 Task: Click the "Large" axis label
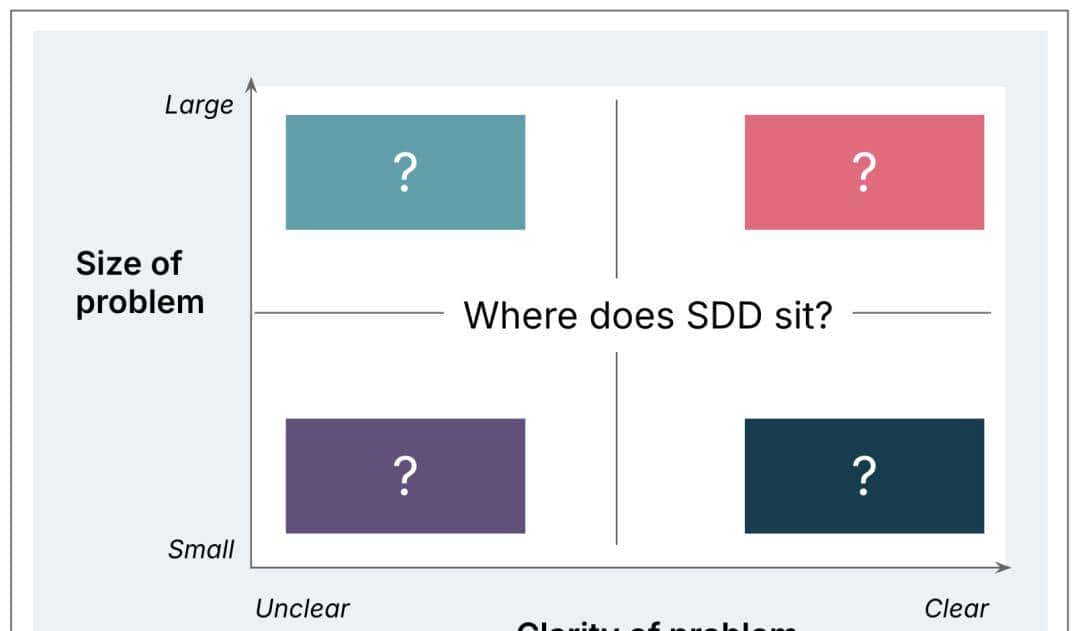199,105
